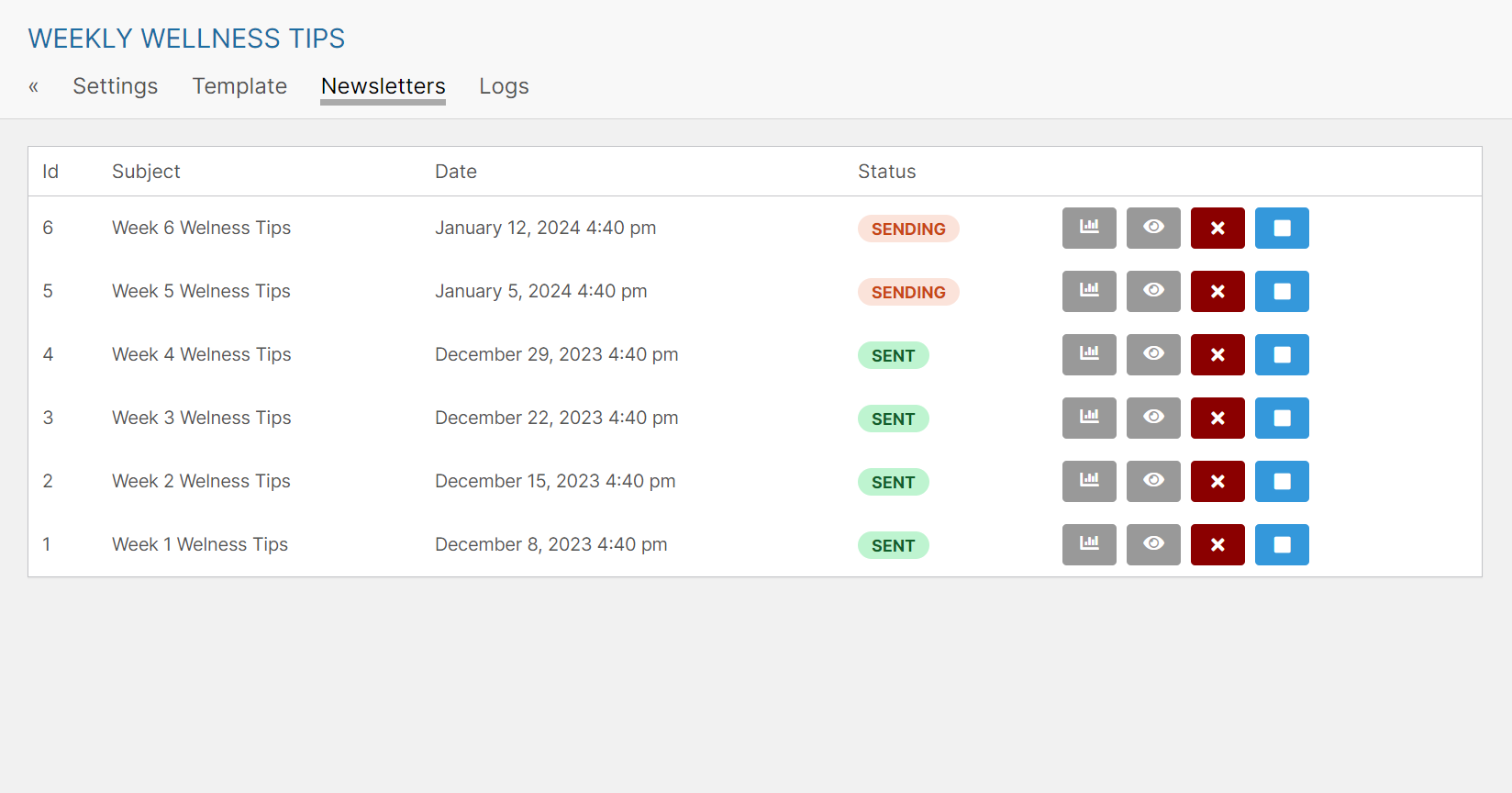The height and width of the screenshot is (793, 1512).
Task: Open the Template tab
Action: click(x=239, y=86)
